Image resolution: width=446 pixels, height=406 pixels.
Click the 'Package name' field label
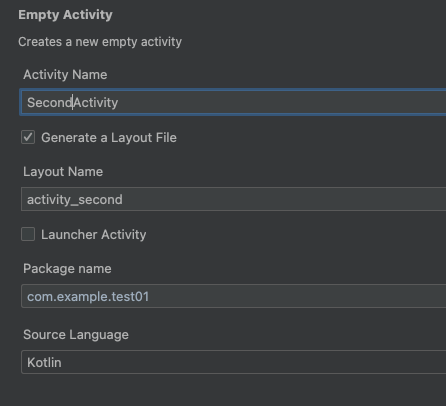[x=67, y=269]
